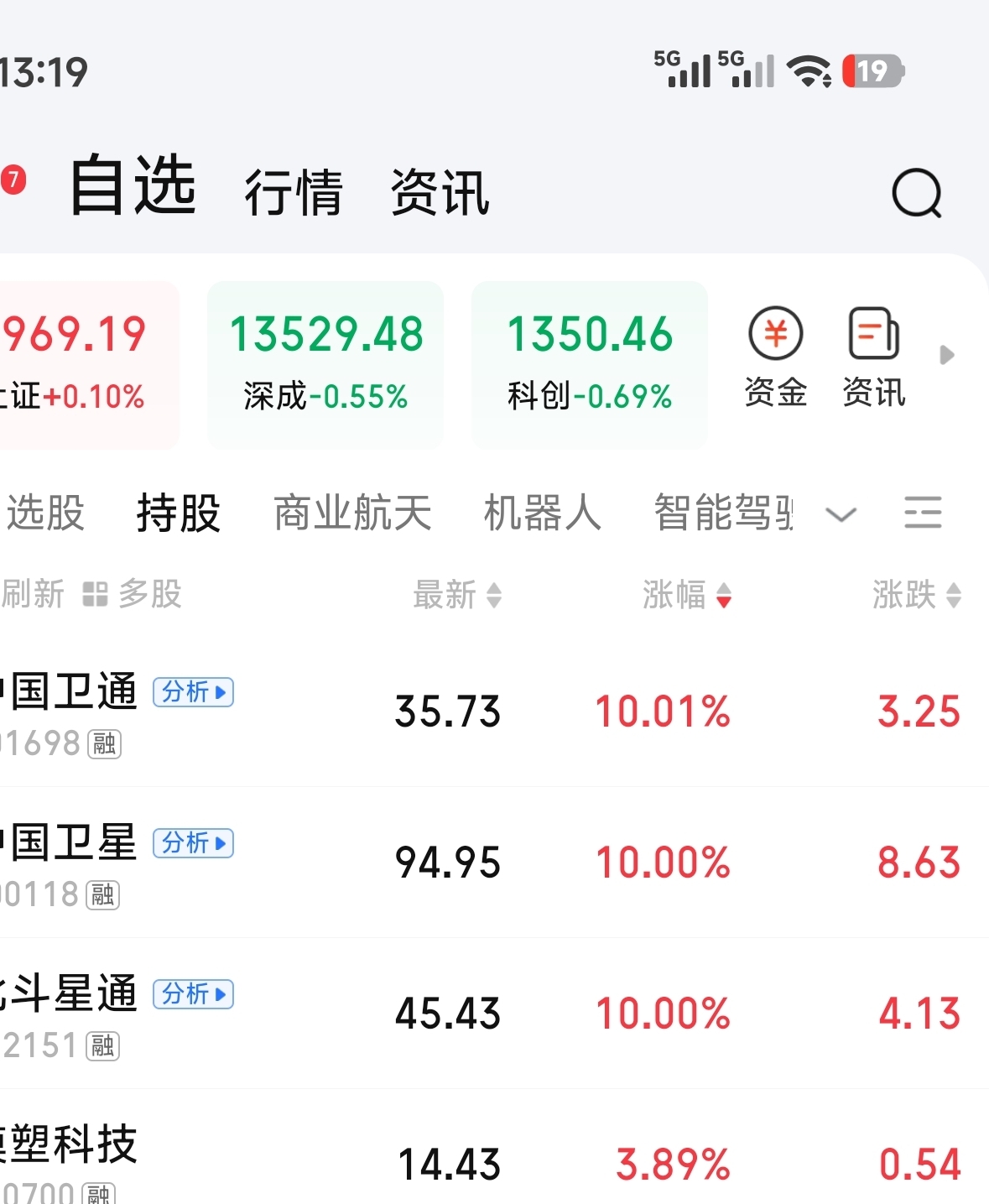Tap the price 35.73
Screen dimensions: 989x1204
pos(448,711)
